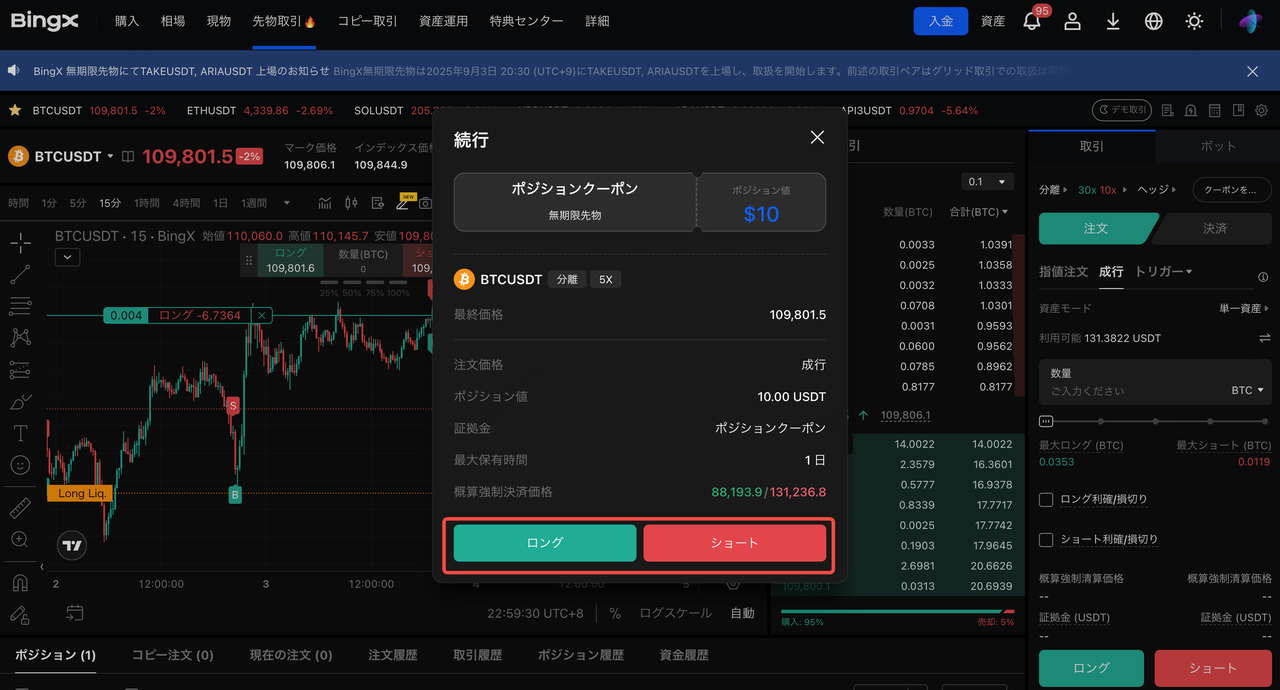Open the 取引履歴 tab
1280x690 pixels.
[477, 655]
